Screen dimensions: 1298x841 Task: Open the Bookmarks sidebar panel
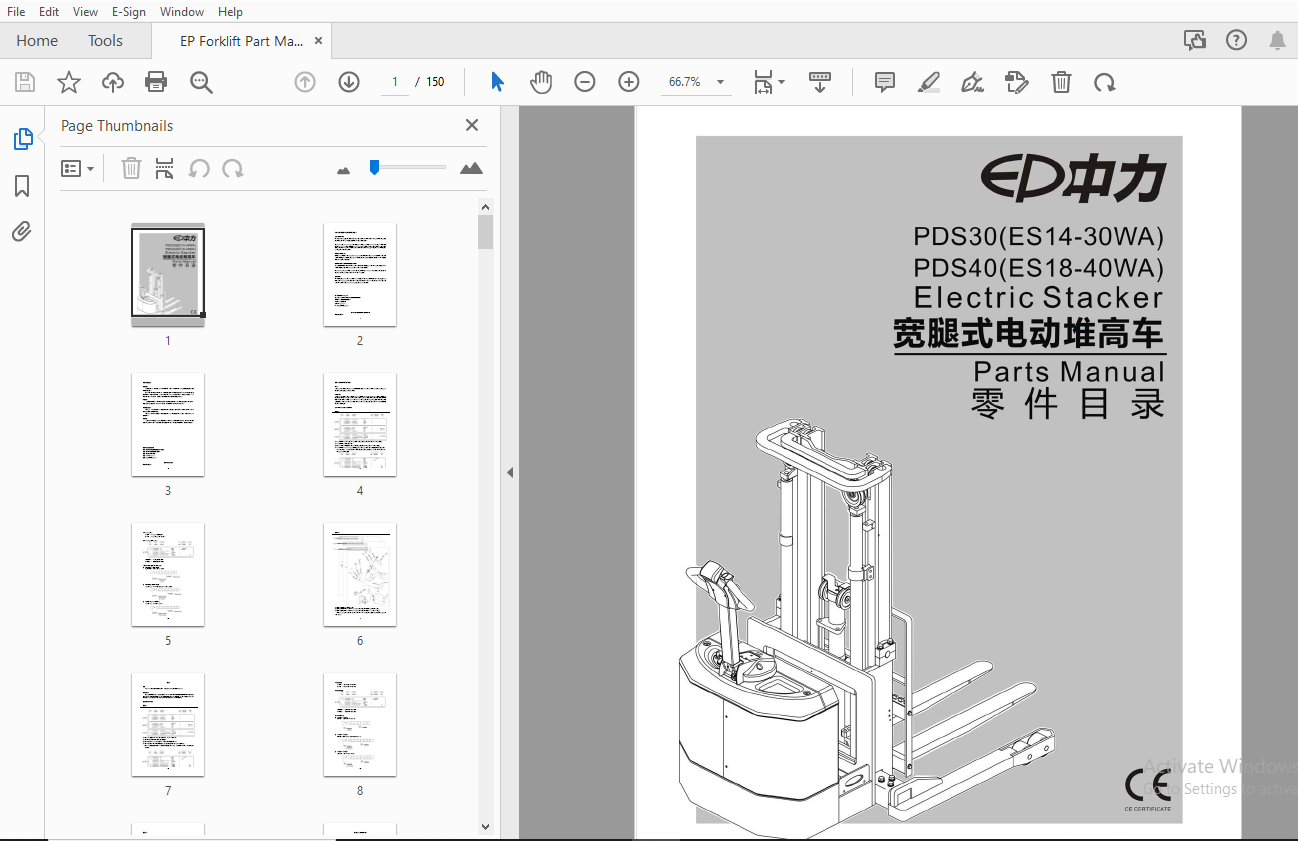click(x=22, y=186)
